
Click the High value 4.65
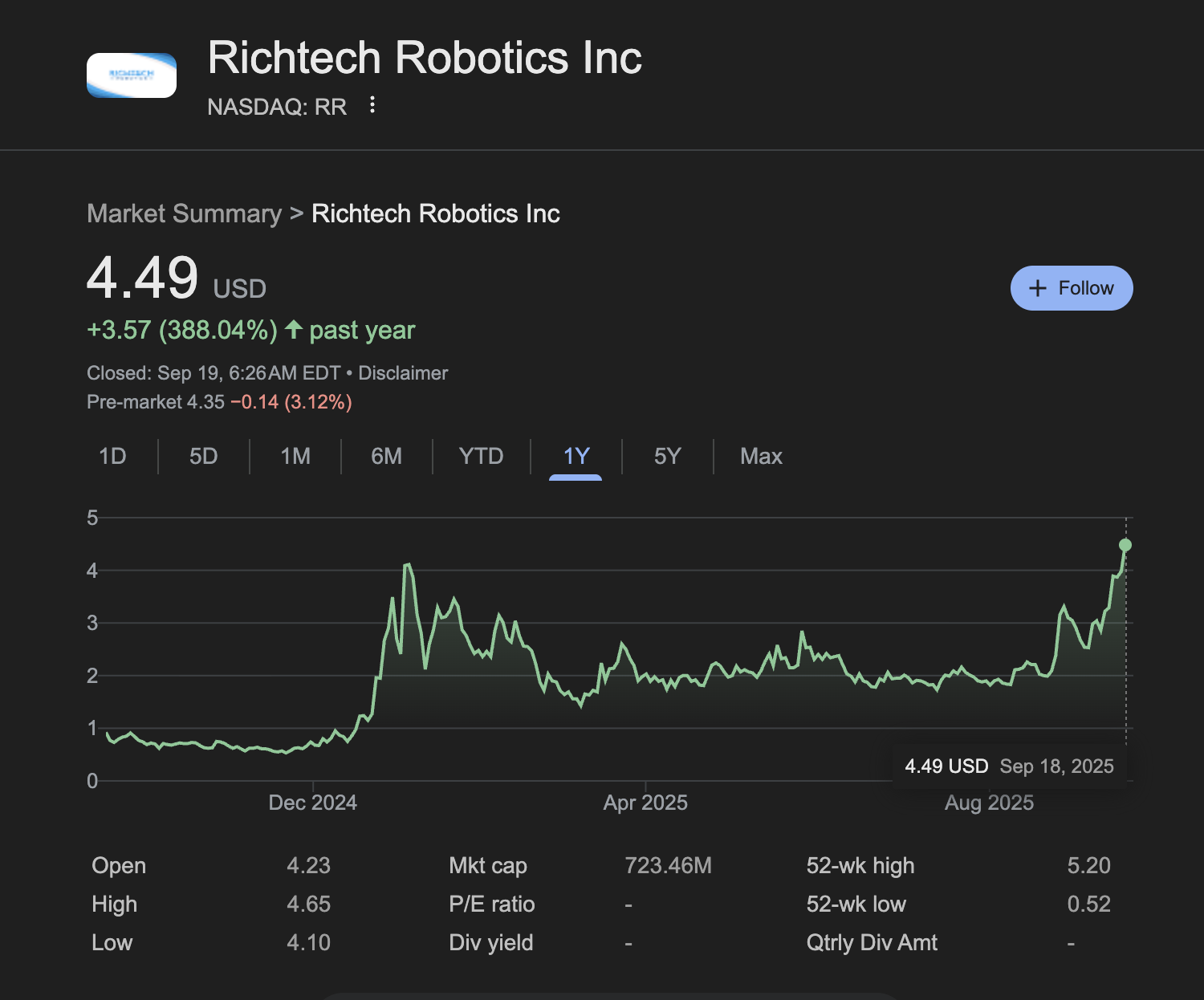click(x=309, y=904)
